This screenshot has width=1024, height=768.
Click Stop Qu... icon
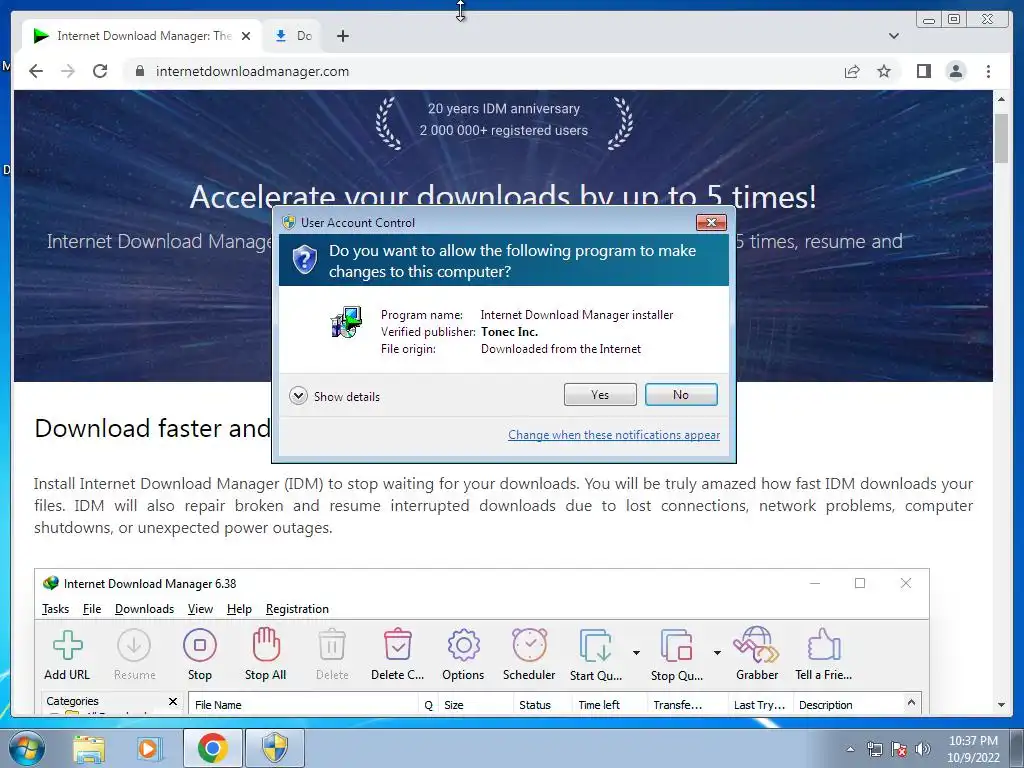[x=676, y=646]
